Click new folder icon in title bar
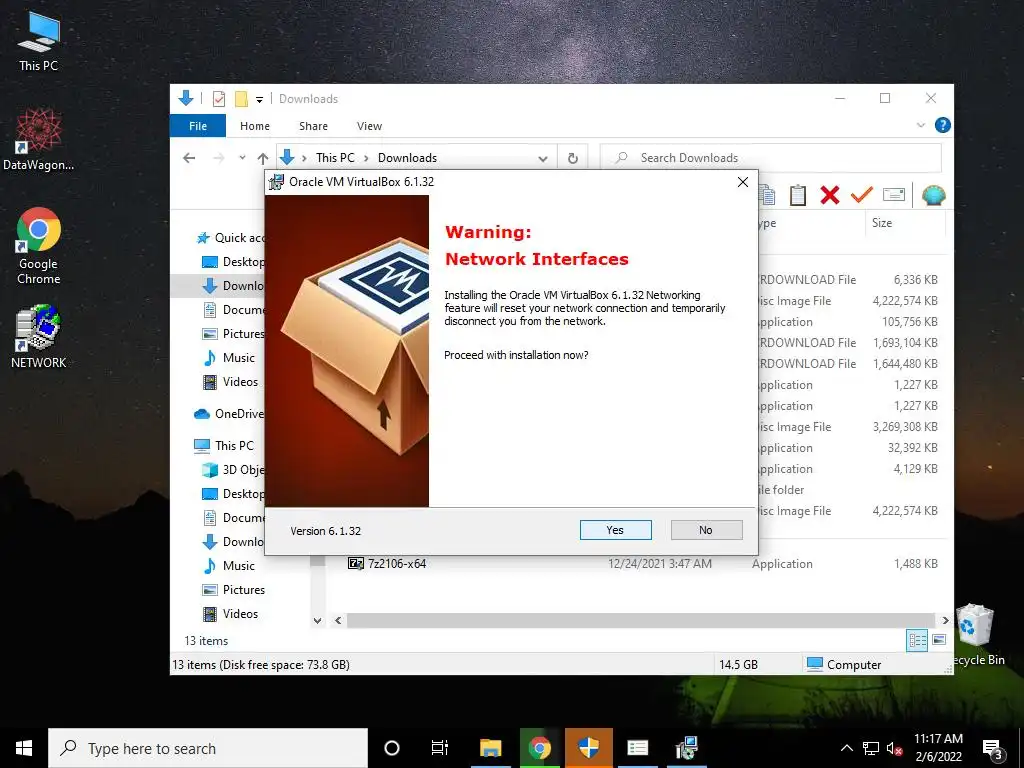Screen dimensions: 1024x768 241,99
